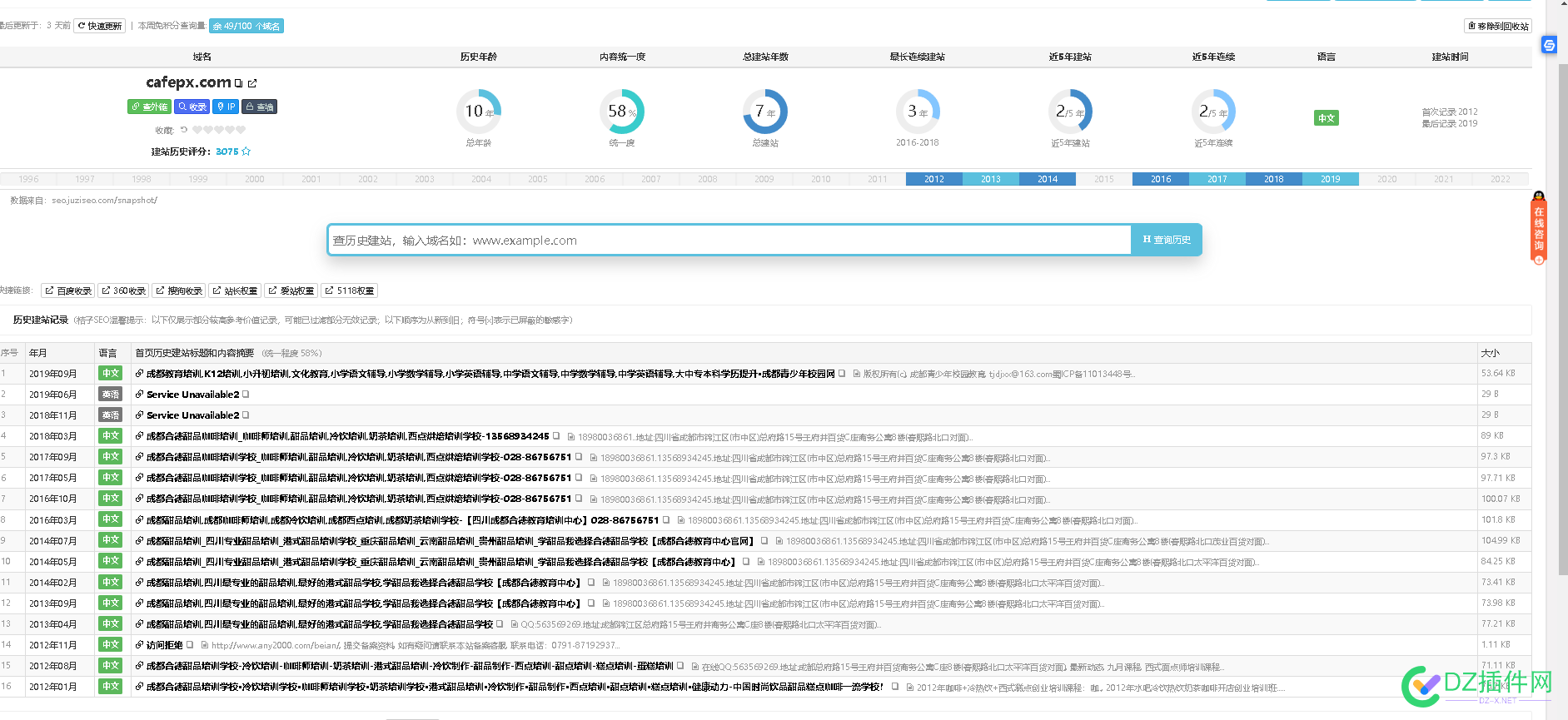1568x720 pixels.
Task: Click the 快速更新 refresh button
Action: 100,26
